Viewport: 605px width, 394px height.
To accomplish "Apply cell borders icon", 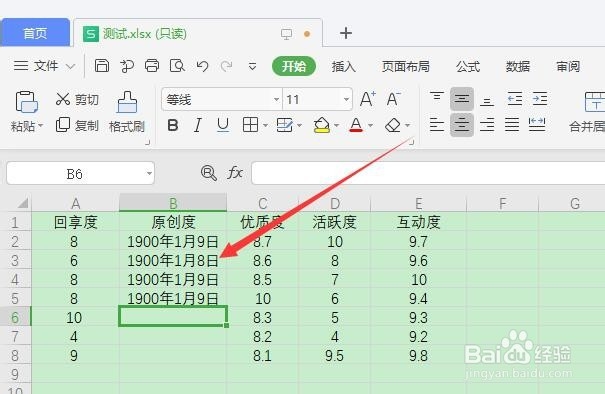I will point(250,125).
